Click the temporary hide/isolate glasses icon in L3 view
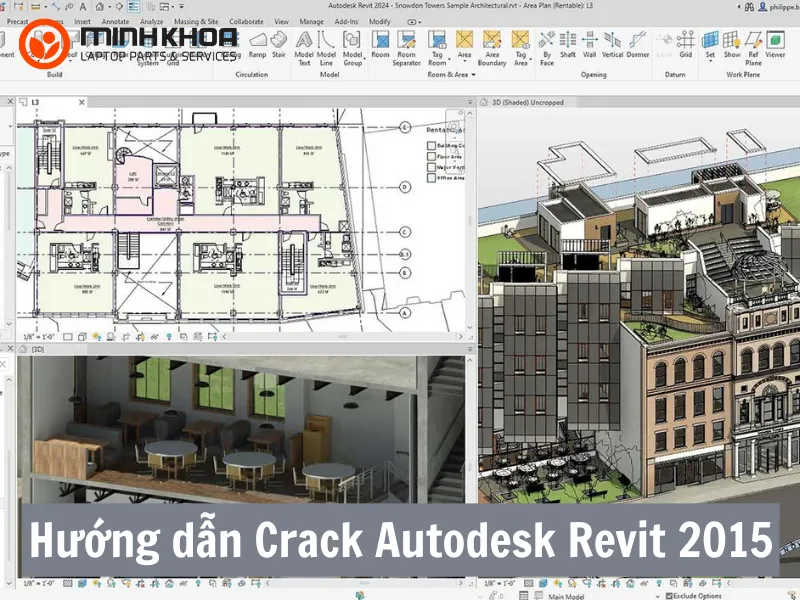 click(155, 337)
